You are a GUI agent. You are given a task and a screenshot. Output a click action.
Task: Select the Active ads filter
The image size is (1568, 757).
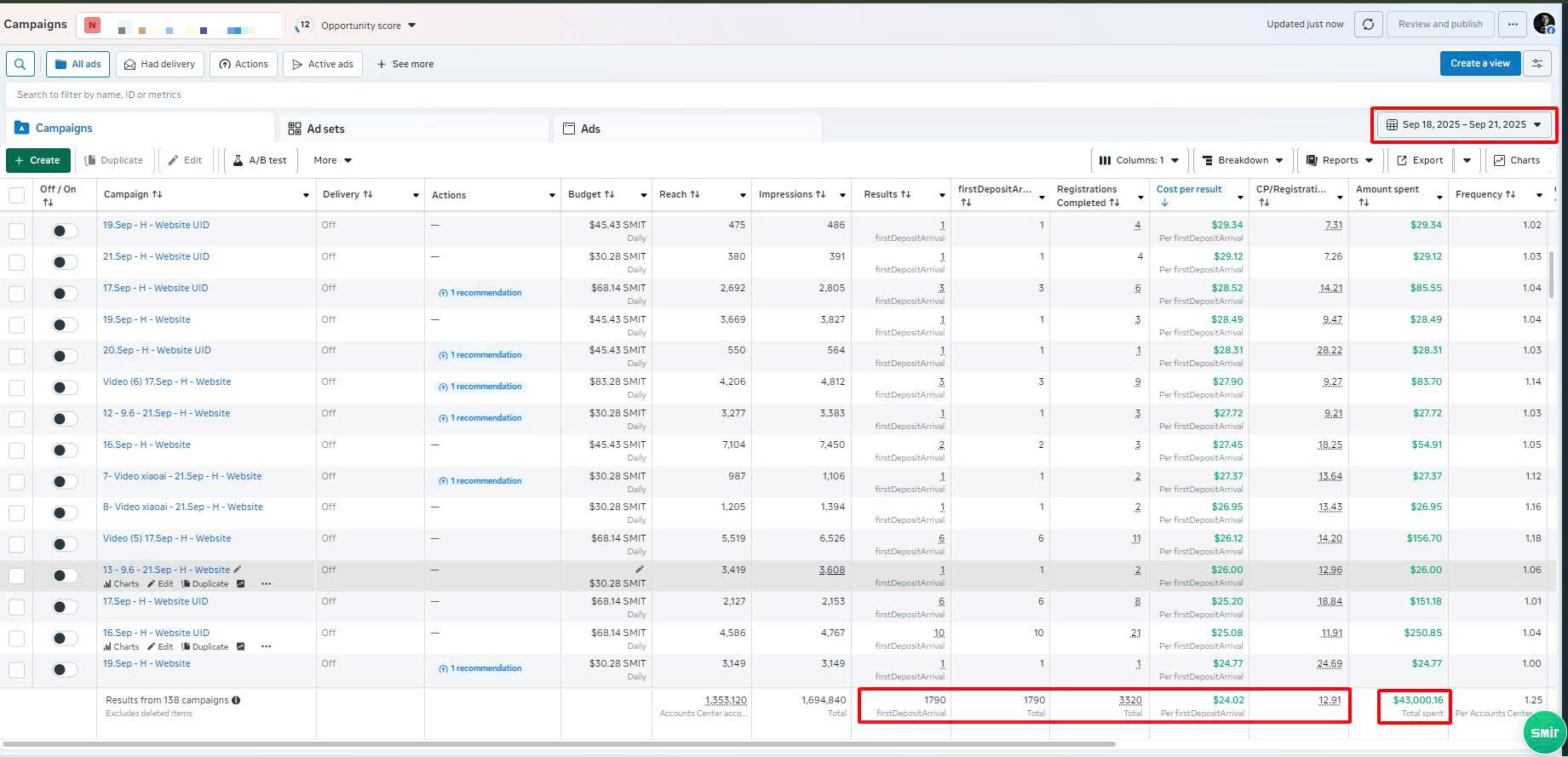[x=323, y=64]
